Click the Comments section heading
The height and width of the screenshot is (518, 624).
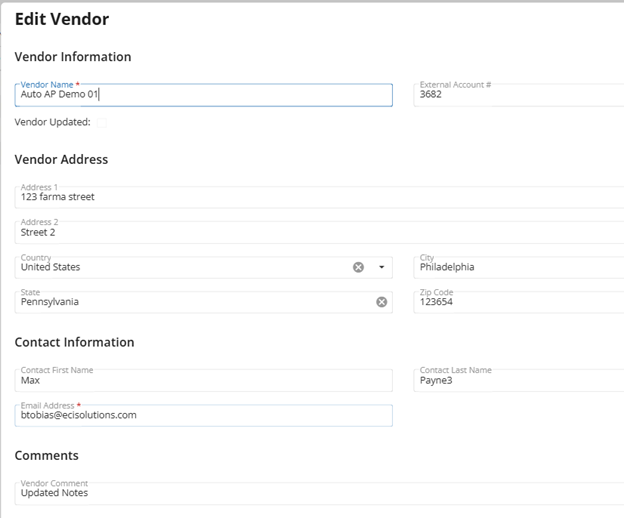(x=47, y=456)
